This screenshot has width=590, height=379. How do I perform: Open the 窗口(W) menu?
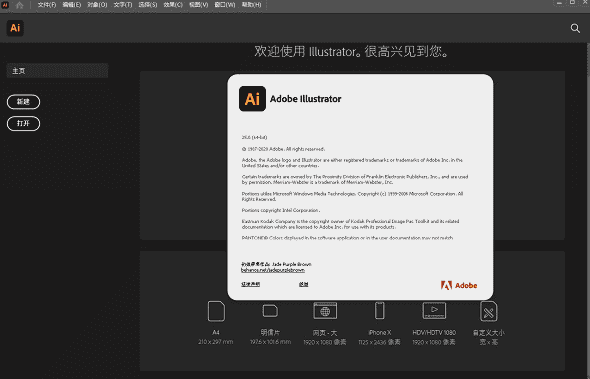point(225,5)
